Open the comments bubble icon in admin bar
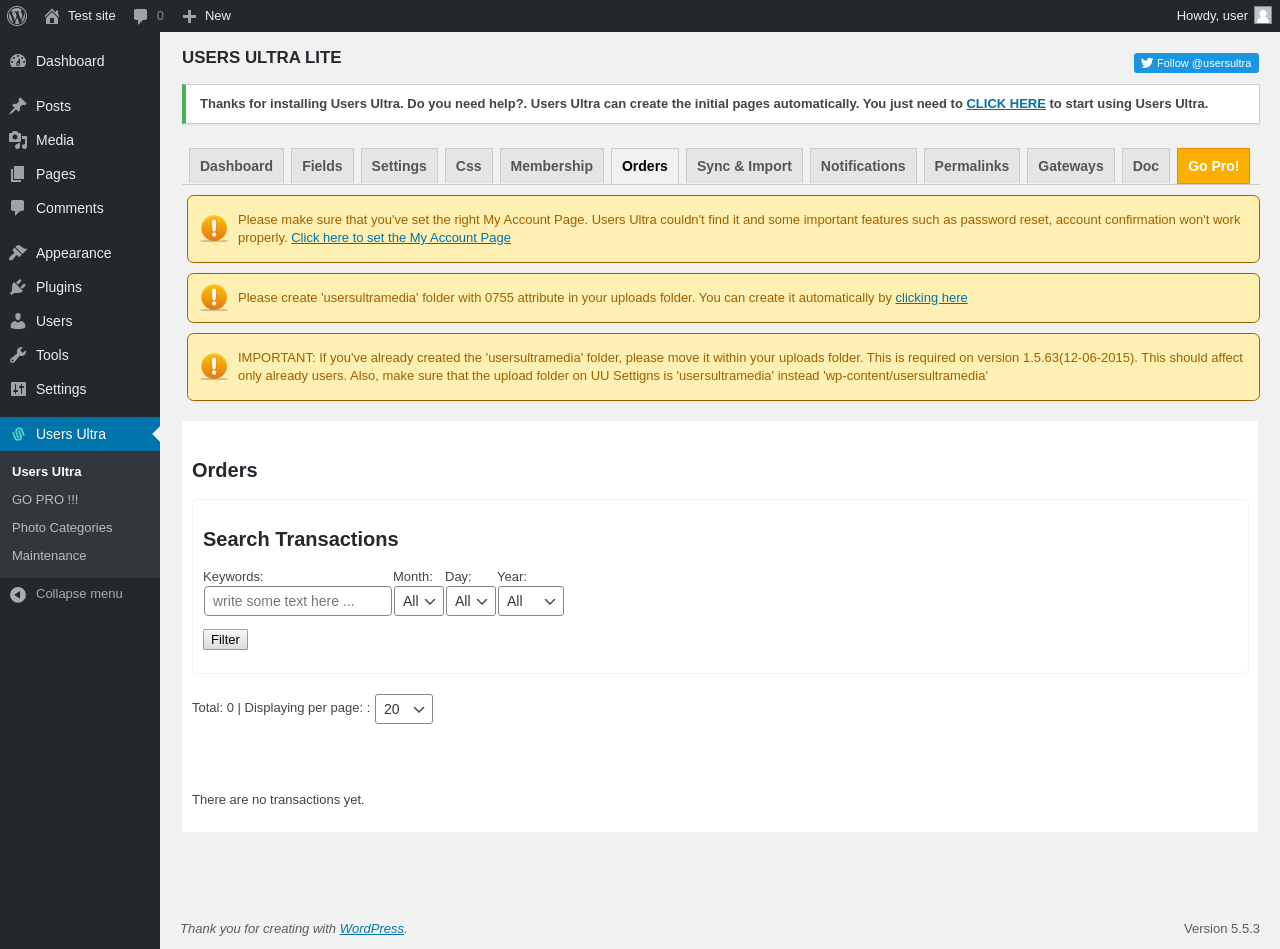 coord(141,16)
